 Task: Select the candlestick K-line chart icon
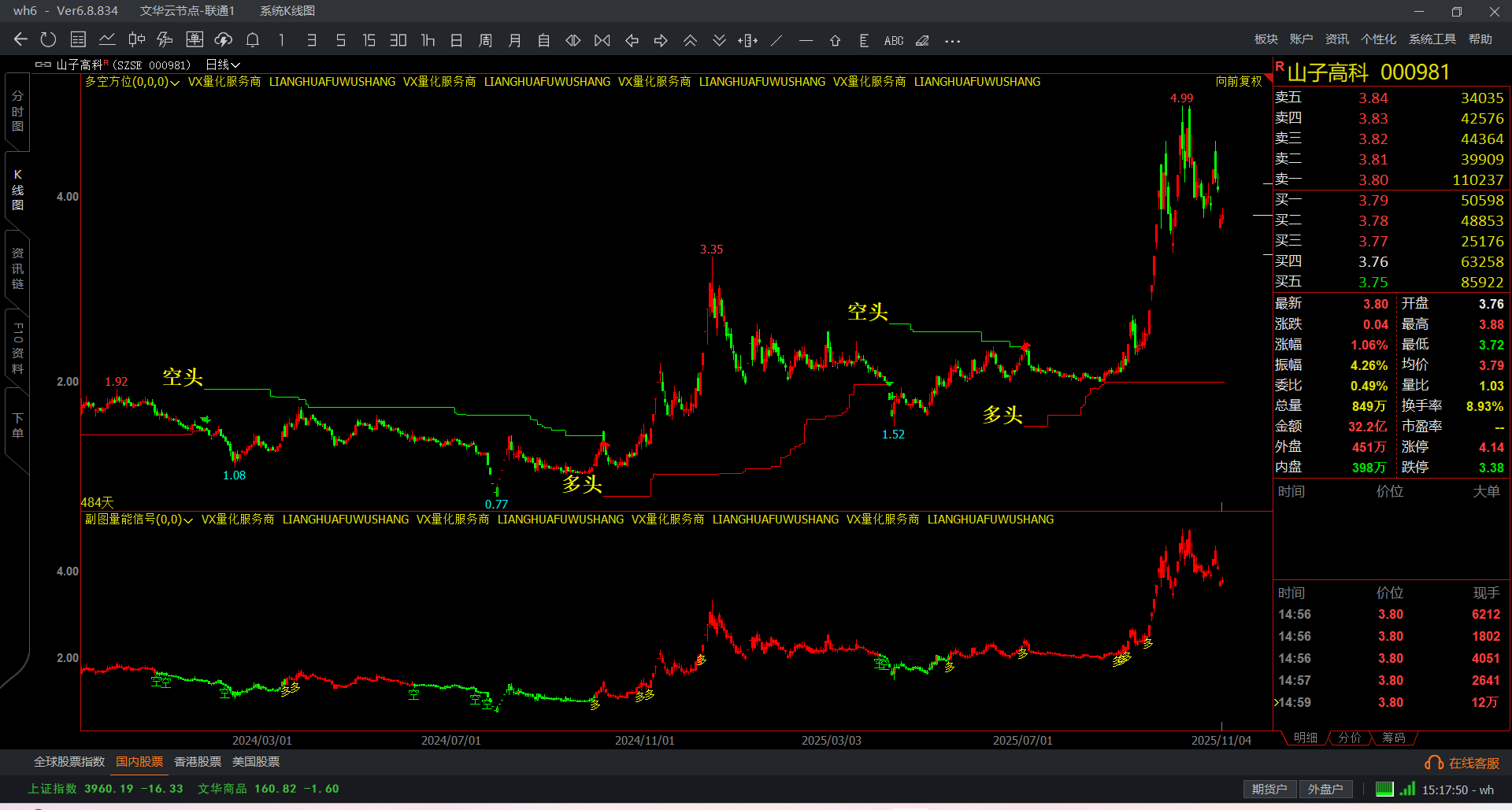click(x=136, y=40)
